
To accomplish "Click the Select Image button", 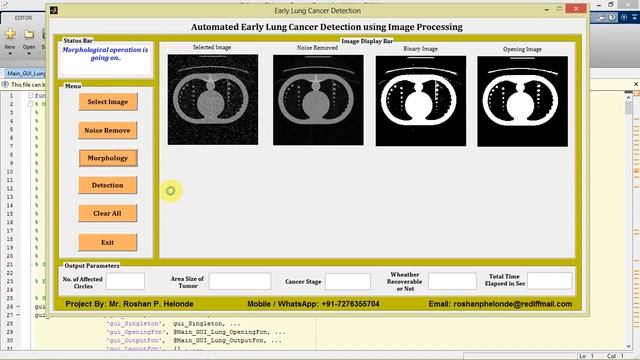I will [108, 102].
